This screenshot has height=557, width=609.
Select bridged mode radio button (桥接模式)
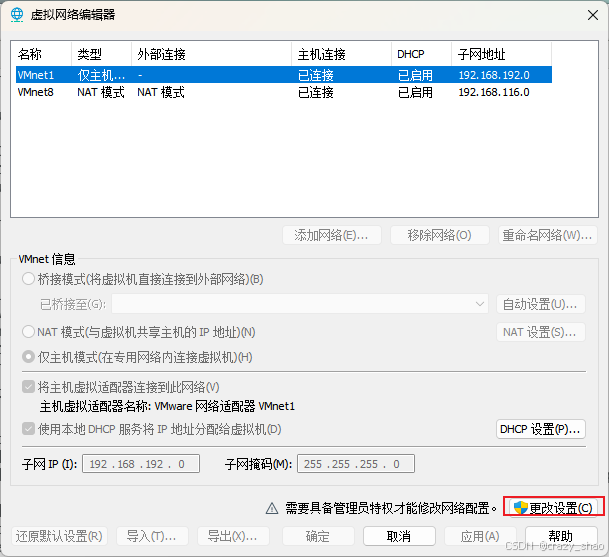[x=28, y=279]
